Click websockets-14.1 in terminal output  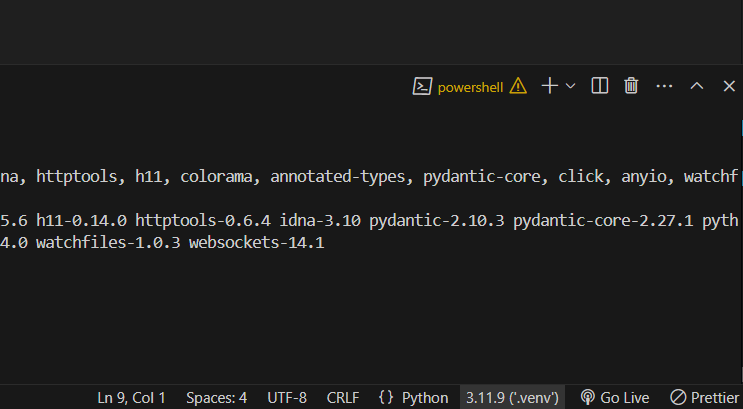[256, 243]
